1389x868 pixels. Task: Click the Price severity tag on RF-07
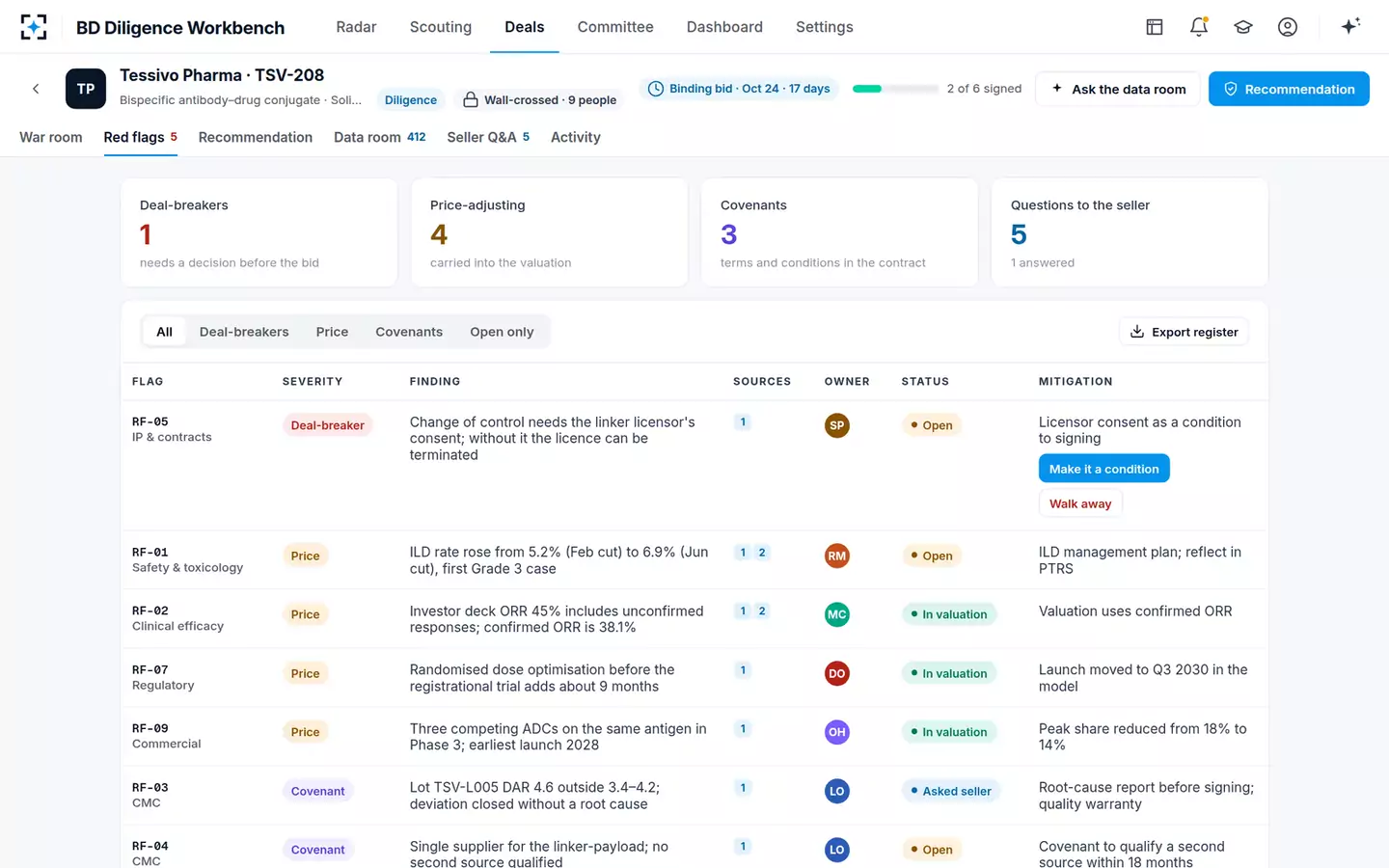point(306,673)
